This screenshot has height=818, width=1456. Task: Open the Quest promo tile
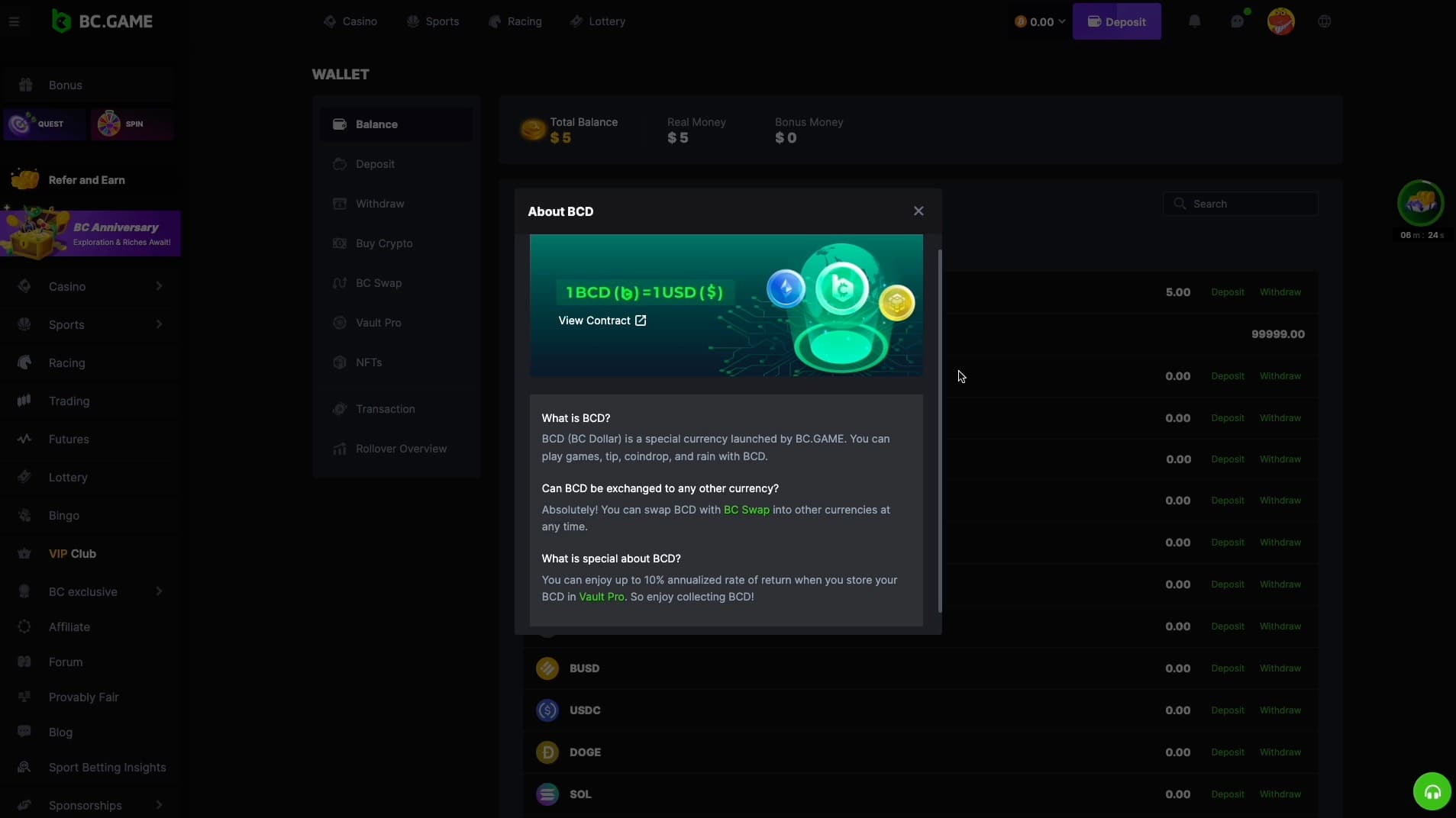click(45, 124)
